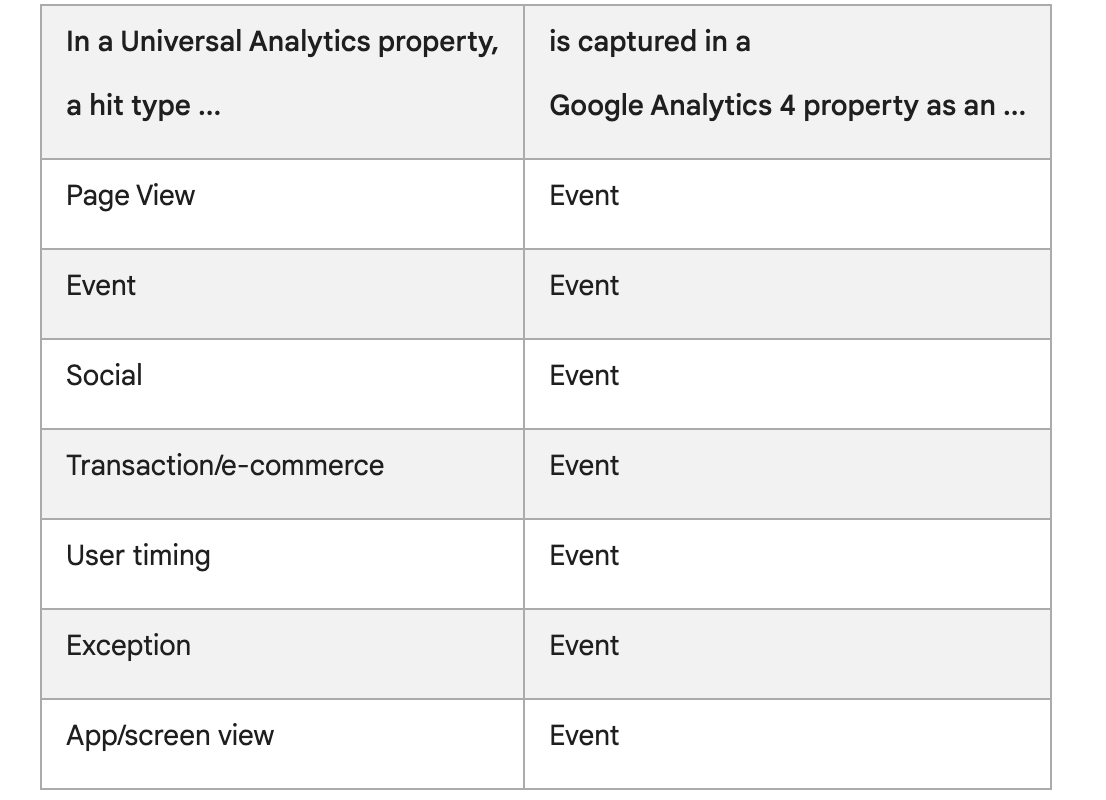Click 'Event' in the Social row
1106x800 pixels.
click(584, 376)
